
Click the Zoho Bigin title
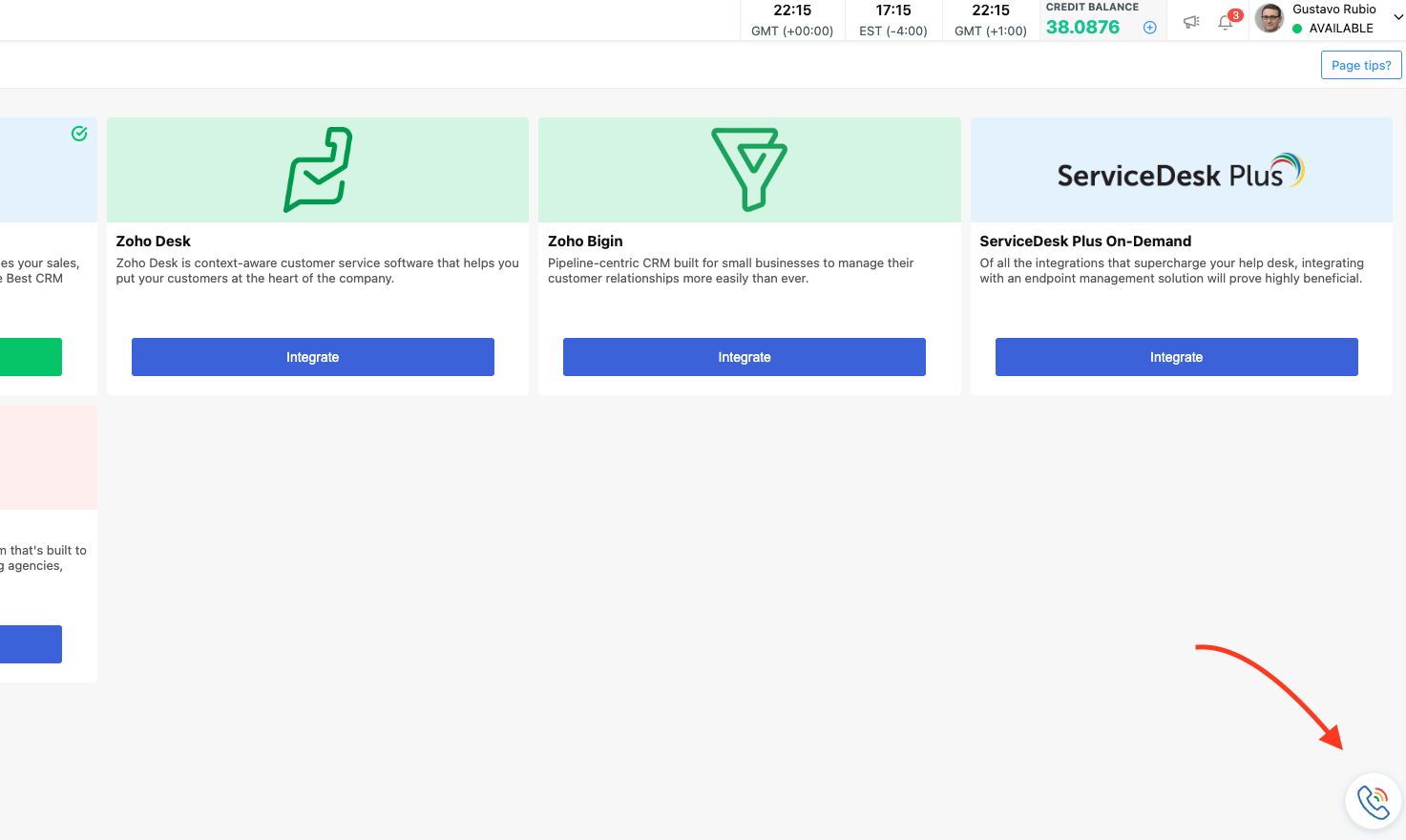585,241
